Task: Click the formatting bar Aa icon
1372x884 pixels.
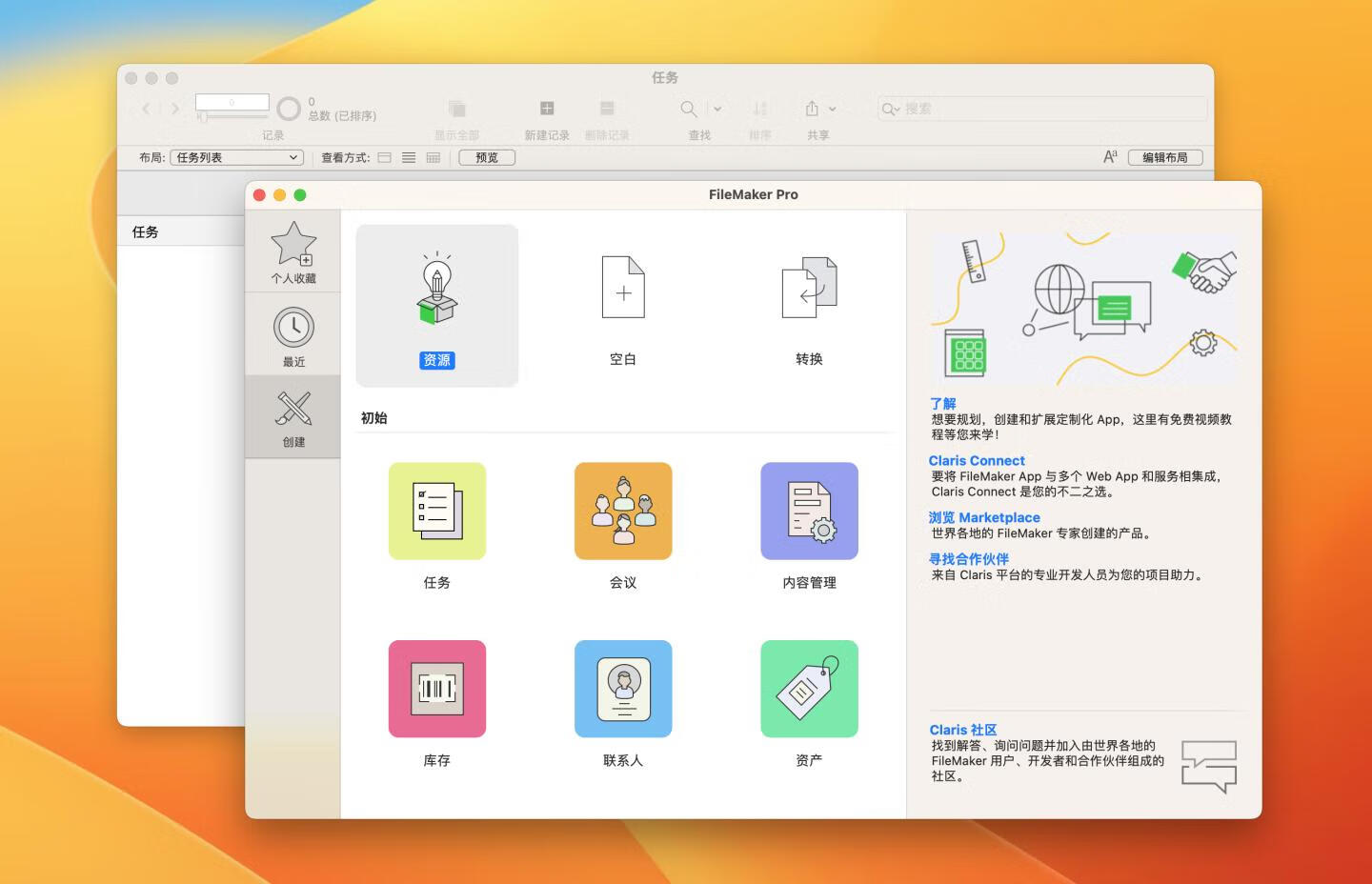Action: 1110,157
